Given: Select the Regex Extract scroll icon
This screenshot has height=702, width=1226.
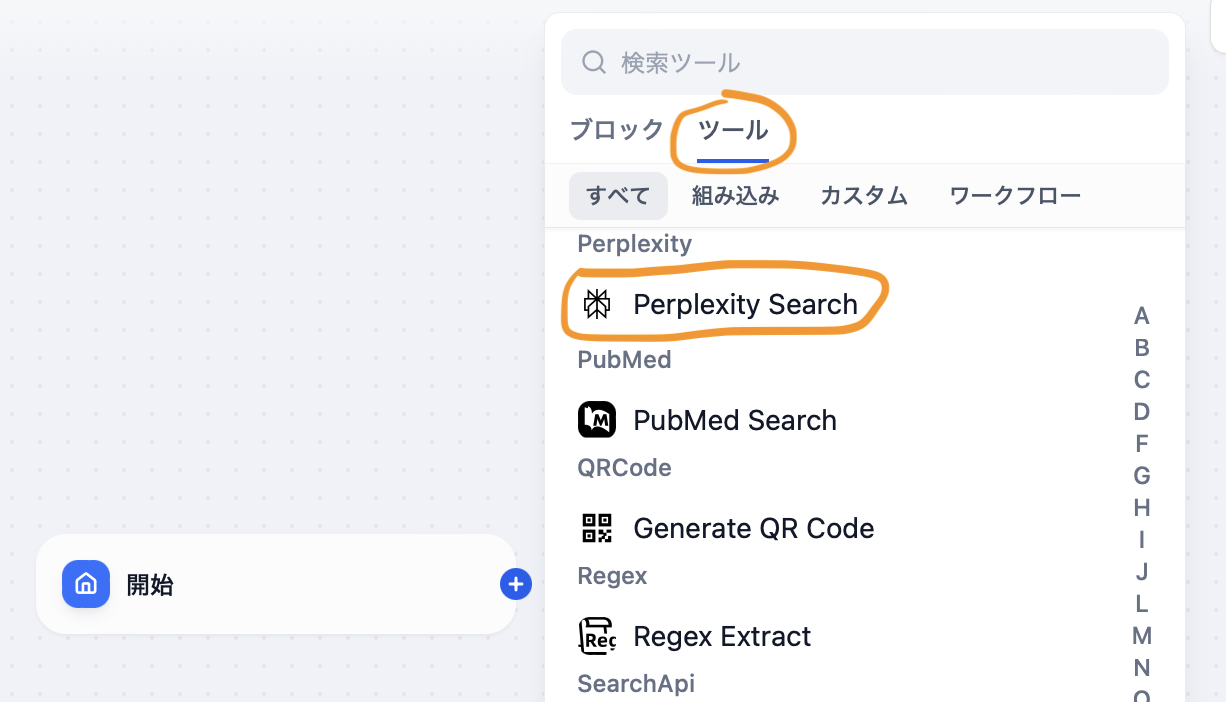Looking at the screenshot, I should coord(597,636).
